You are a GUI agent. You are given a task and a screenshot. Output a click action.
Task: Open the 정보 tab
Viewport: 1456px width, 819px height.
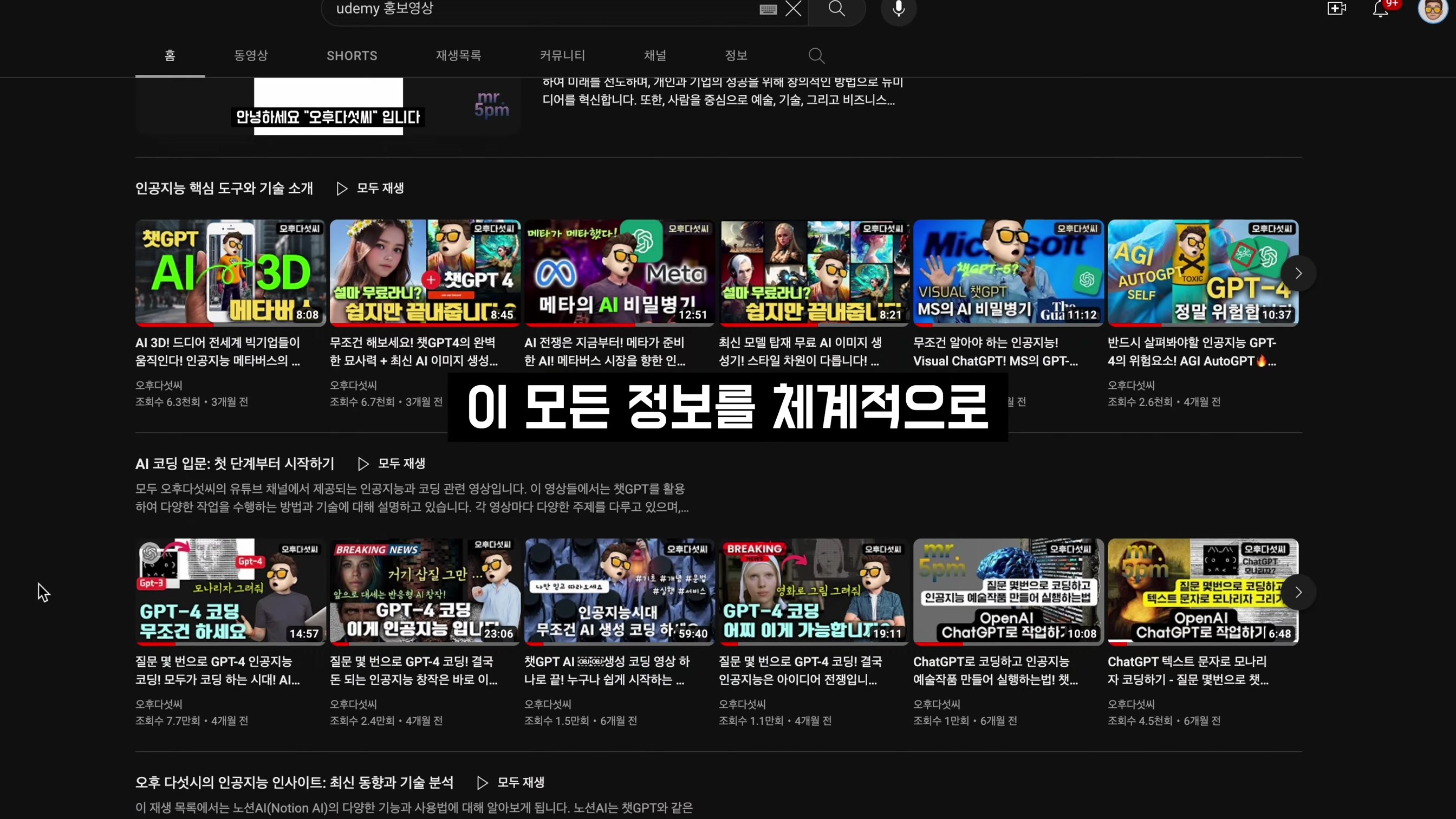click(736, 55)
